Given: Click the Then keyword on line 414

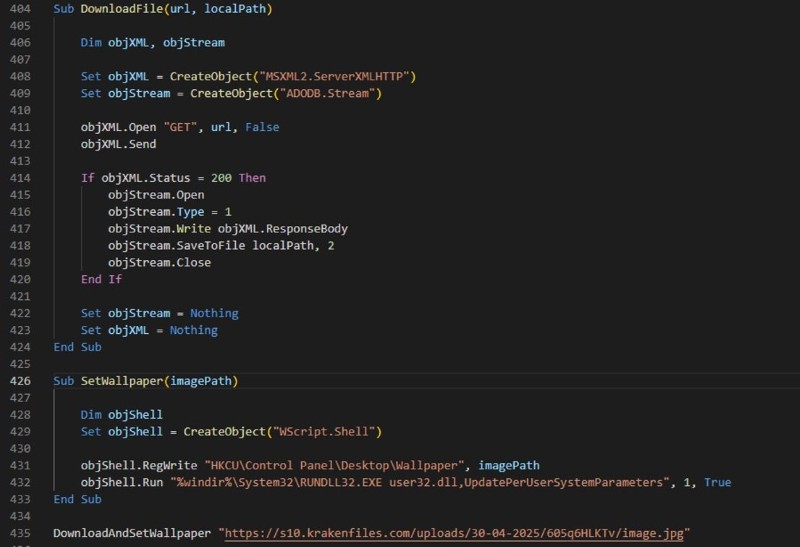Looking at the screenshot, I should click(252, 178).
